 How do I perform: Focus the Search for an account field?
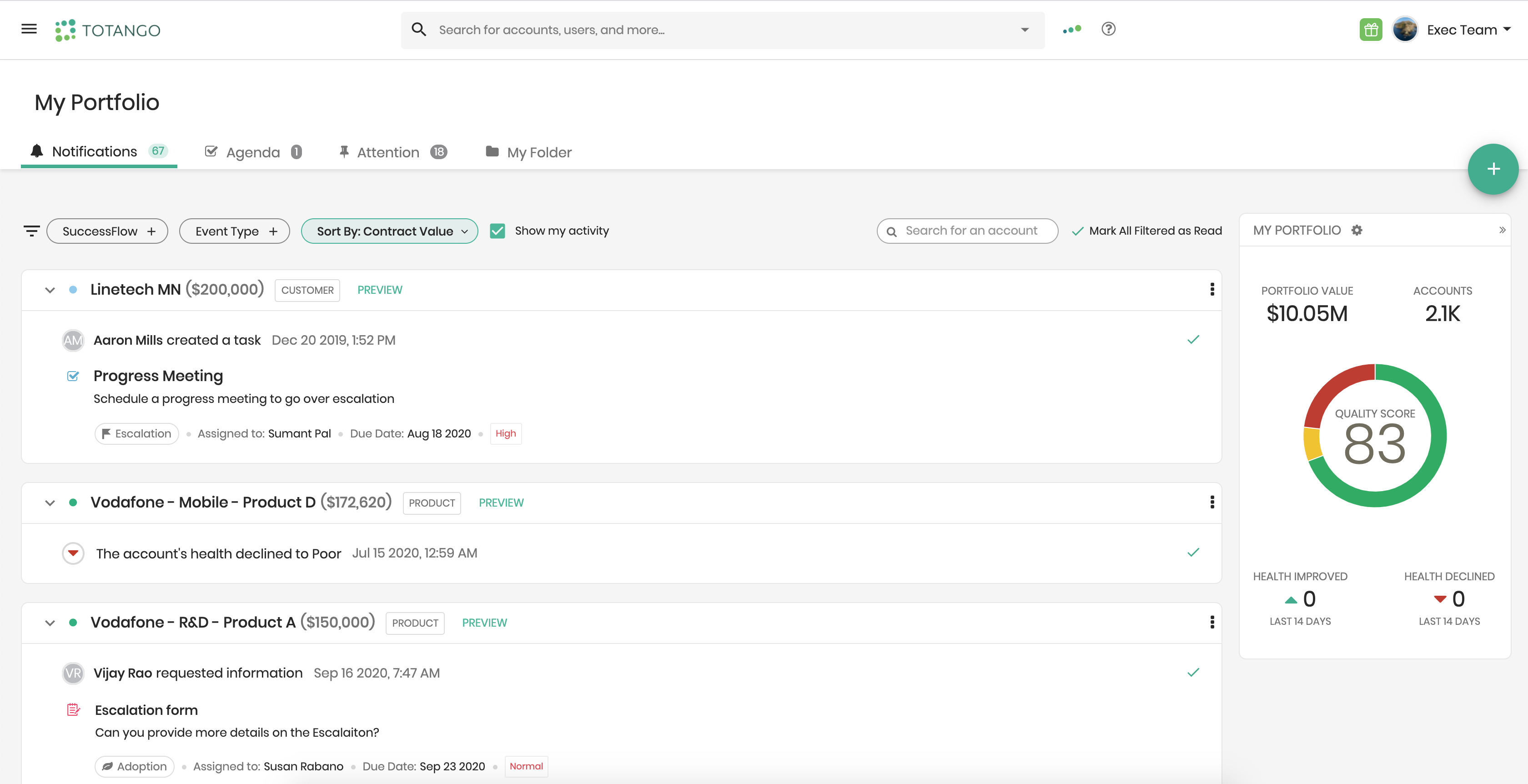tap(967, 231)
